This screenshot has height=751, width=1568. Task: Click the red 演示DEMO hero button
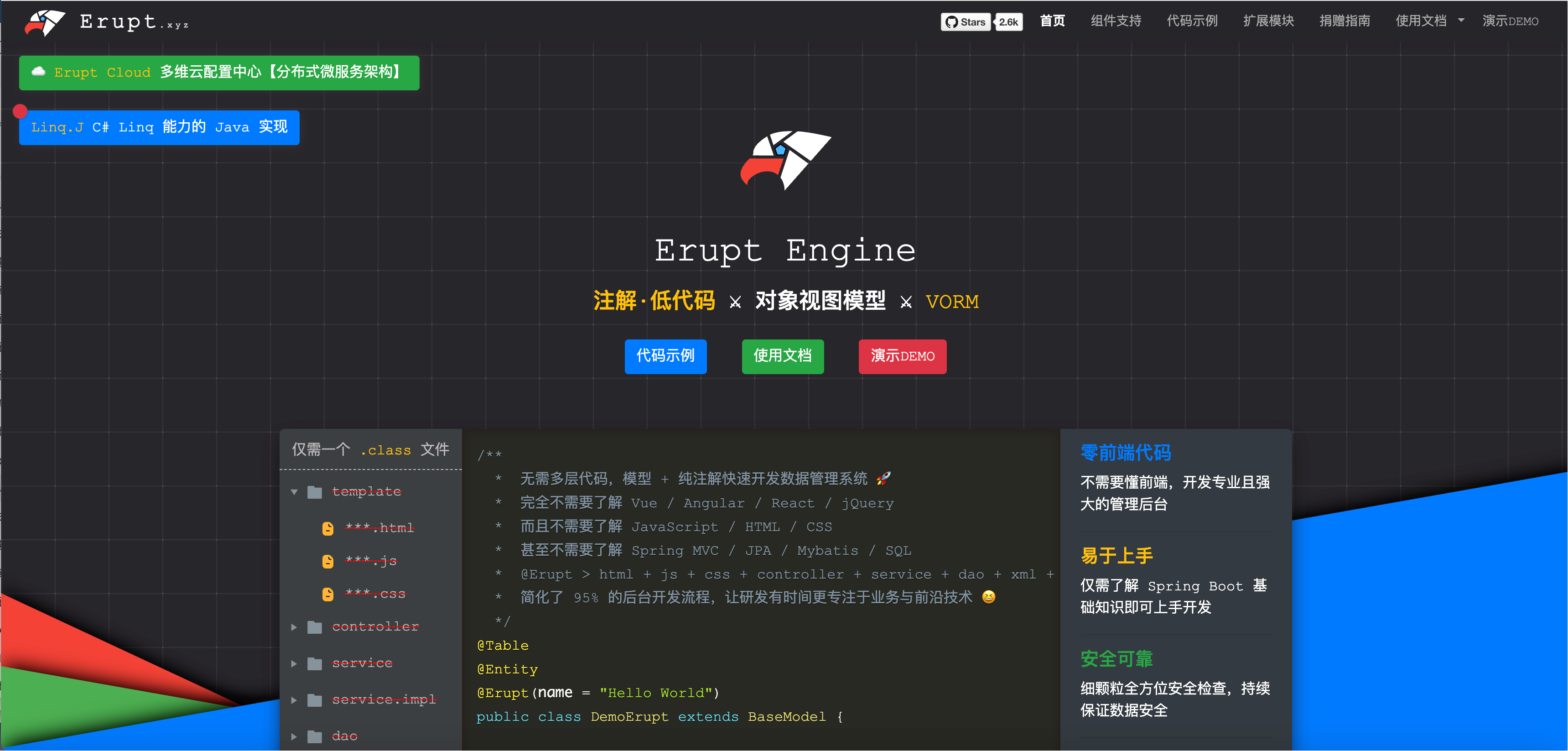[903, 356]
